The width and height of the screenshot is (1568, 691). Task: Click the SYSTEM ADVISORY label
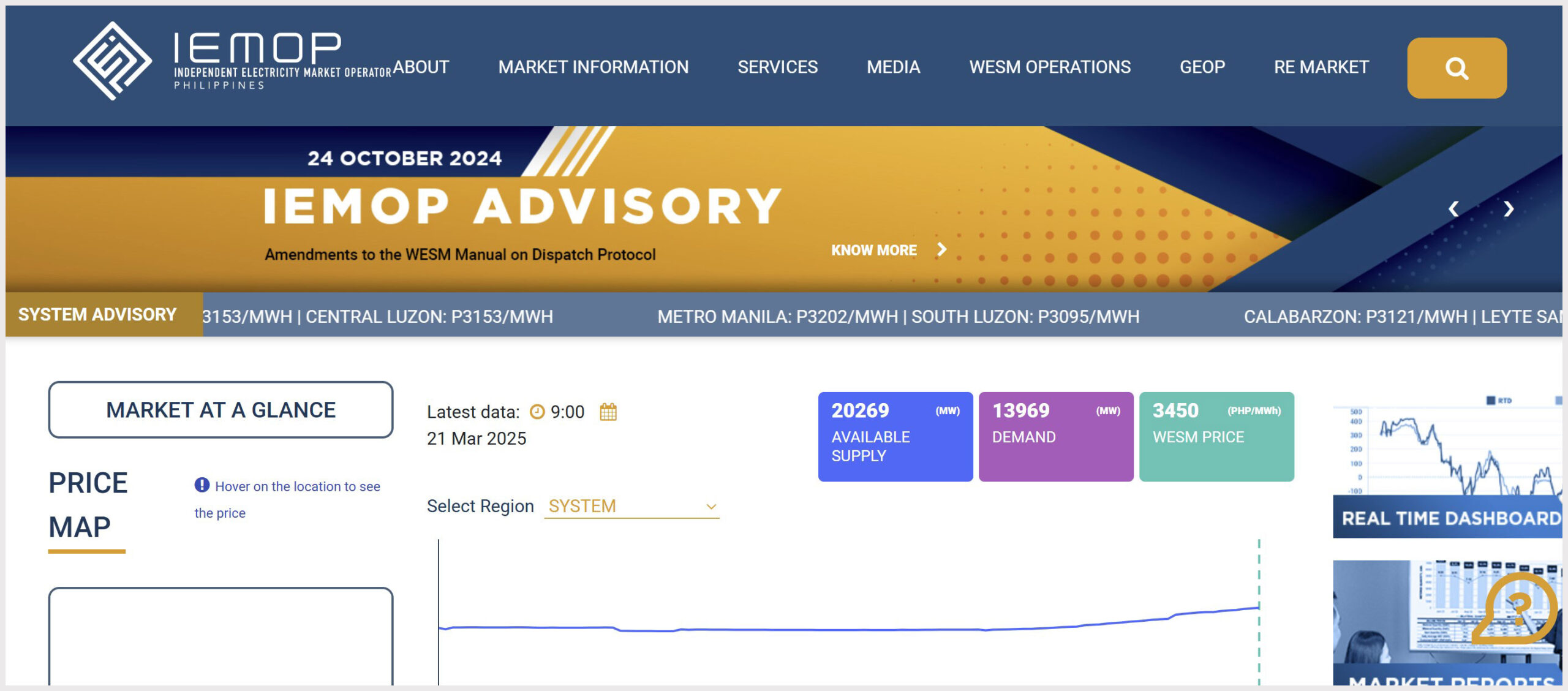(97, 315)
